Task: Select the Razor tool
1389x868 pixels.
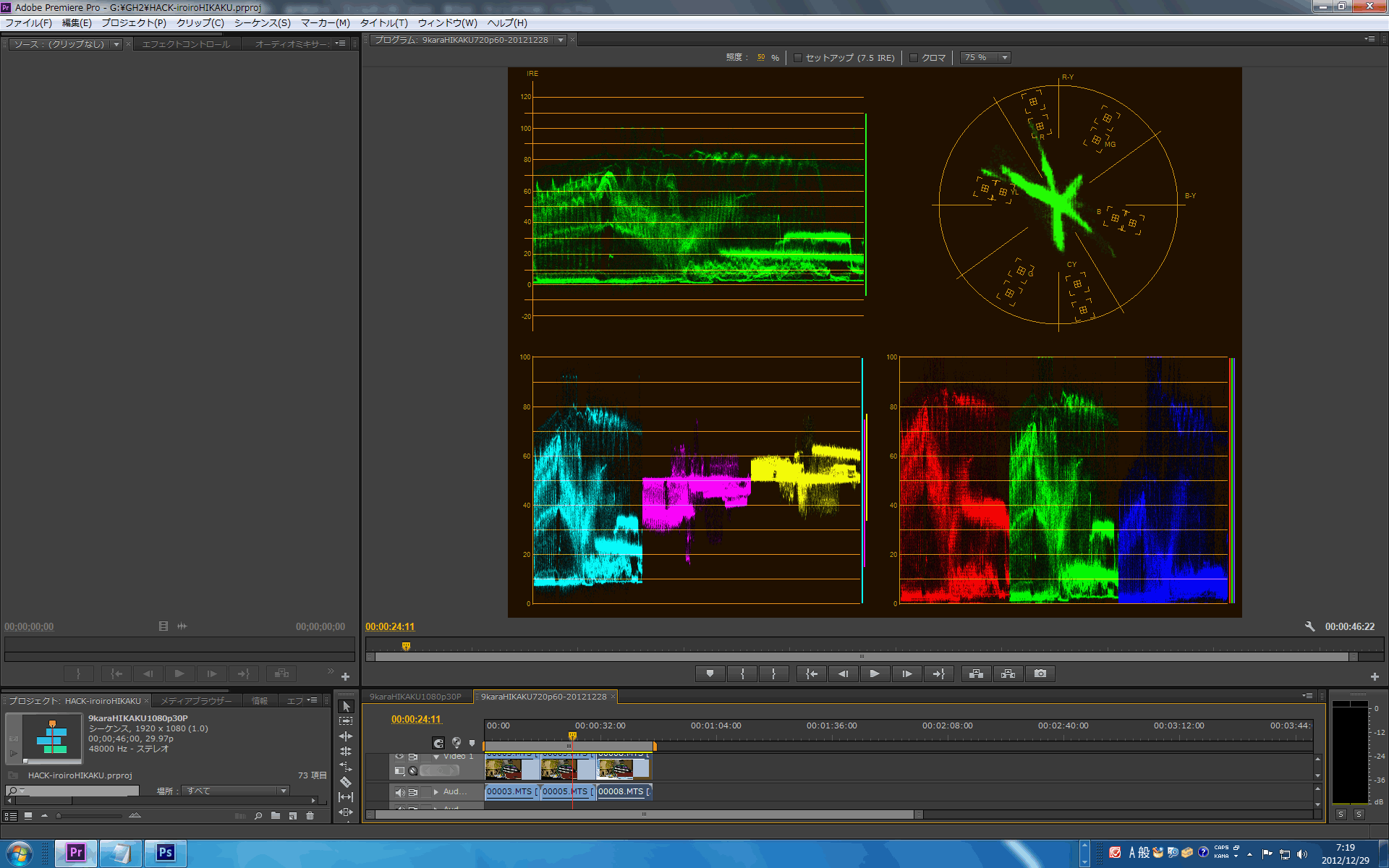Action: [346, 782]
